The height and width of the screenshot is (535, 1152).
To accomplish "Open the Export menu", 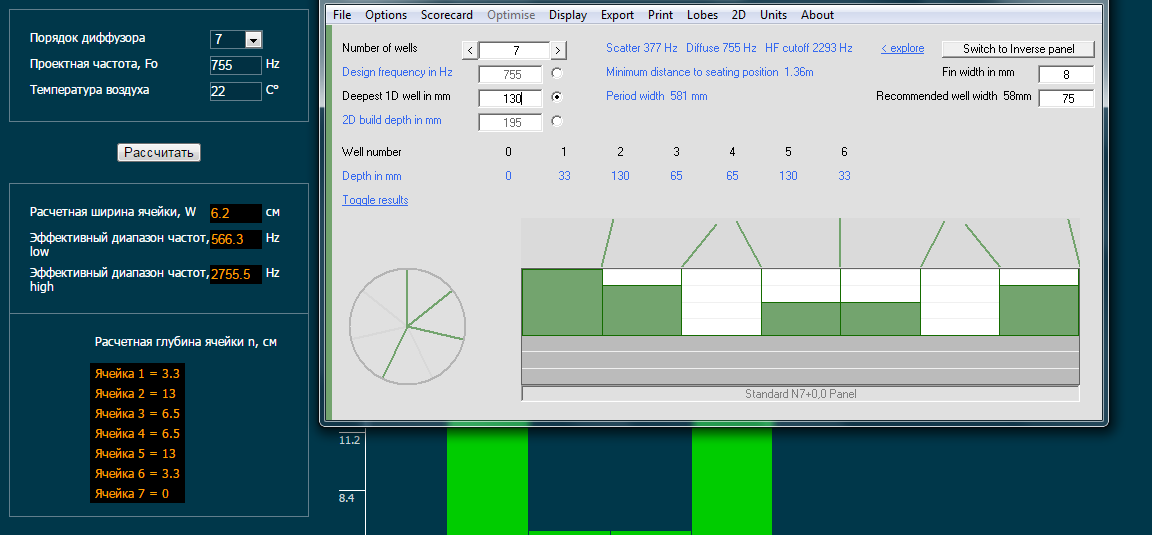I will click(617, 15).
